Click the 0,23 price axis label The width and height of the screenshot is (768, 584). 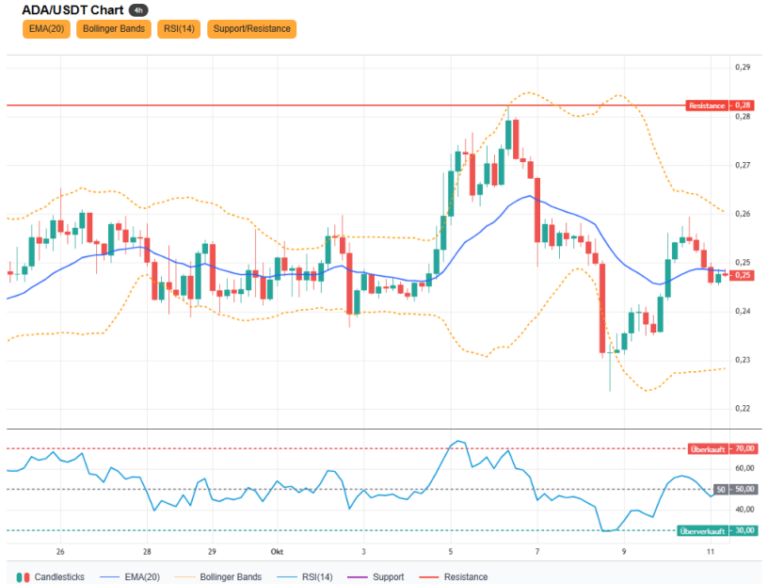click(743, 360)
